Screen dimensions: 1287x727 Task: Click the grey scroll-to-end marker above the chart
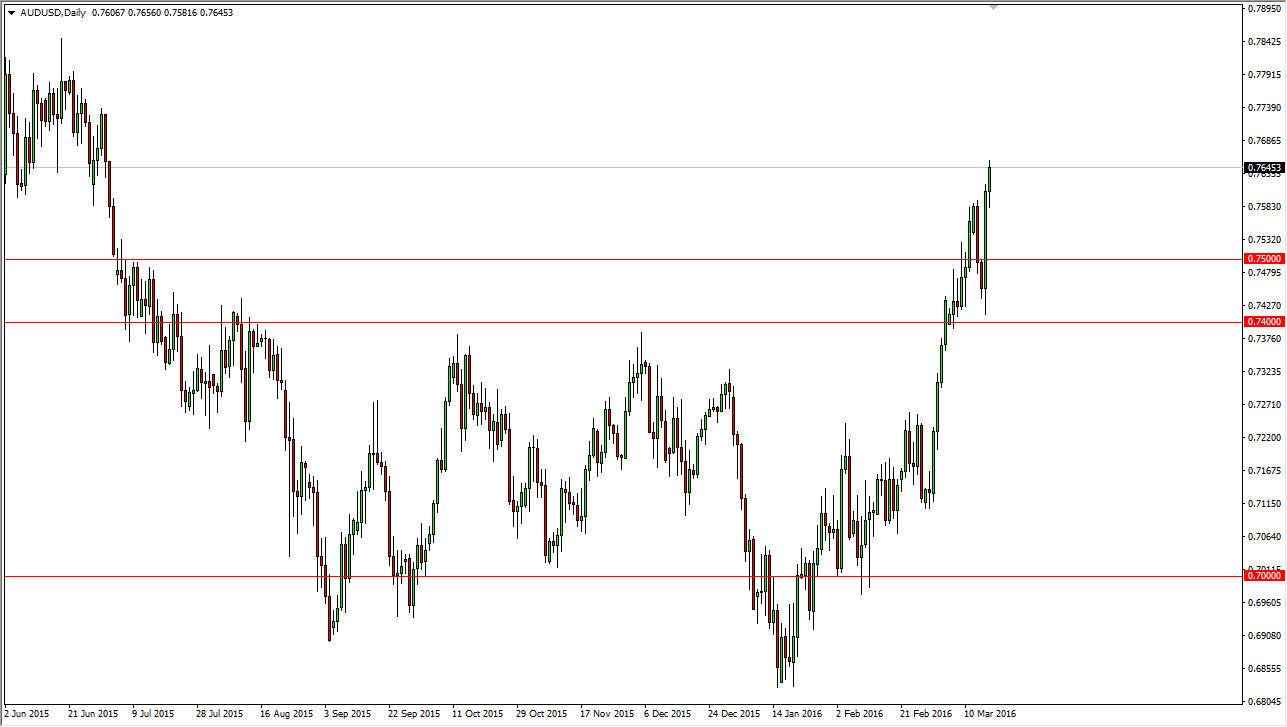coord(993,7)
